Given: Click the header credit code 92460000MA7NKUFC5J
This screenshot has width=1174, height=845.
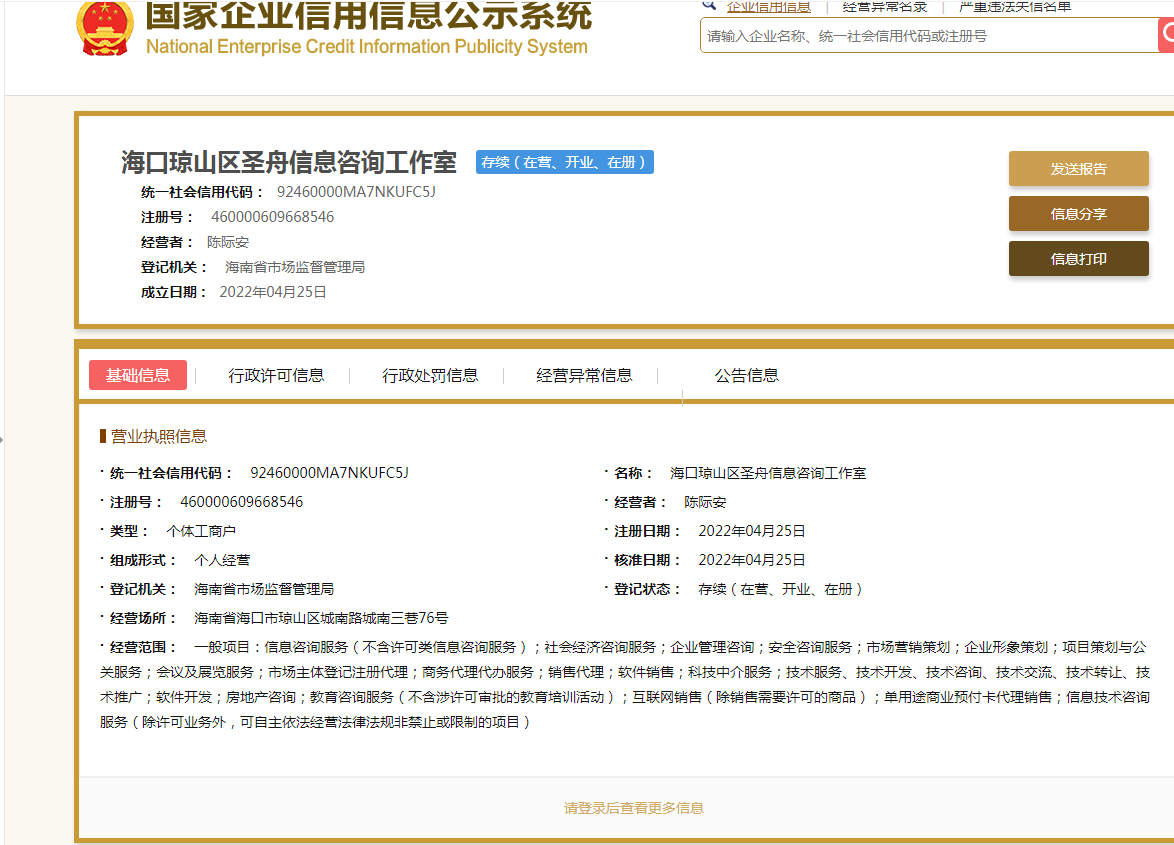Looking at the screenshot, I should [356, 192].
